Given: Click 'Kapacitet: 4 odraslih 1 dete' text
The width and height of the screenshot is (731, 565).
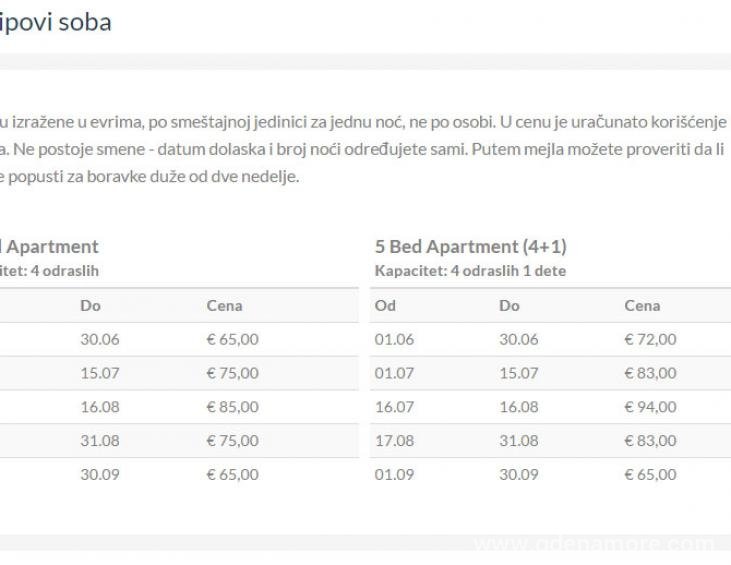Looking at the screenshot, I should tap(470, 271).
